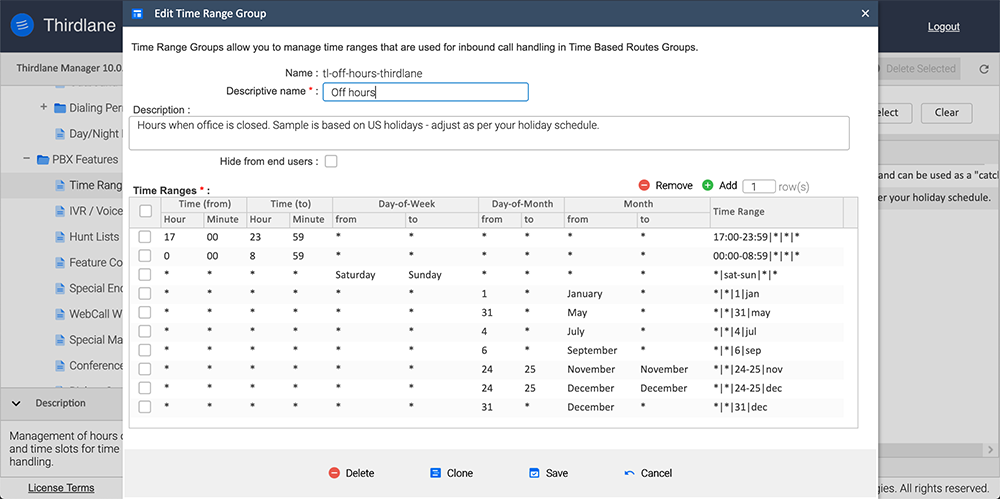This screenshot has height=499, width=1000.
Task: Click the refresh icon in background toolbar
Action: point(983,69)
